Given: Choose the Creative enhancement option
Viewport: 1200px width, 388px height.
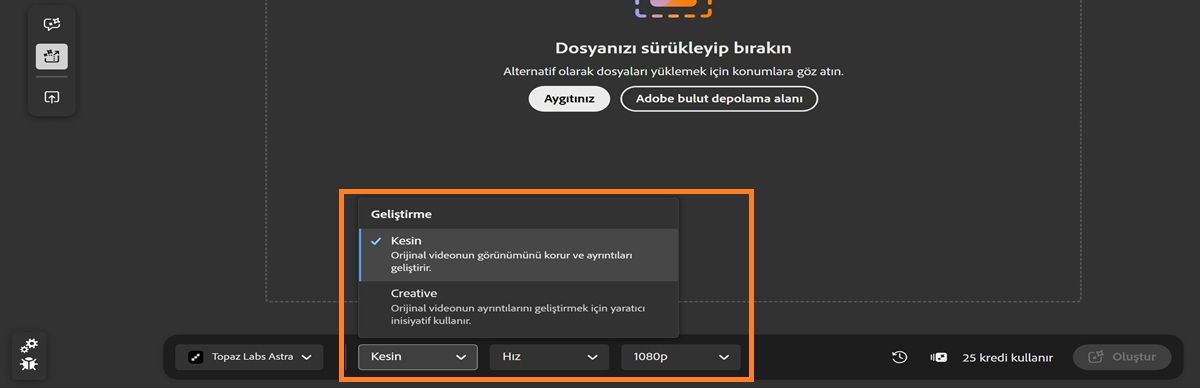Looking at the screenshot, I should click(518, 307).
